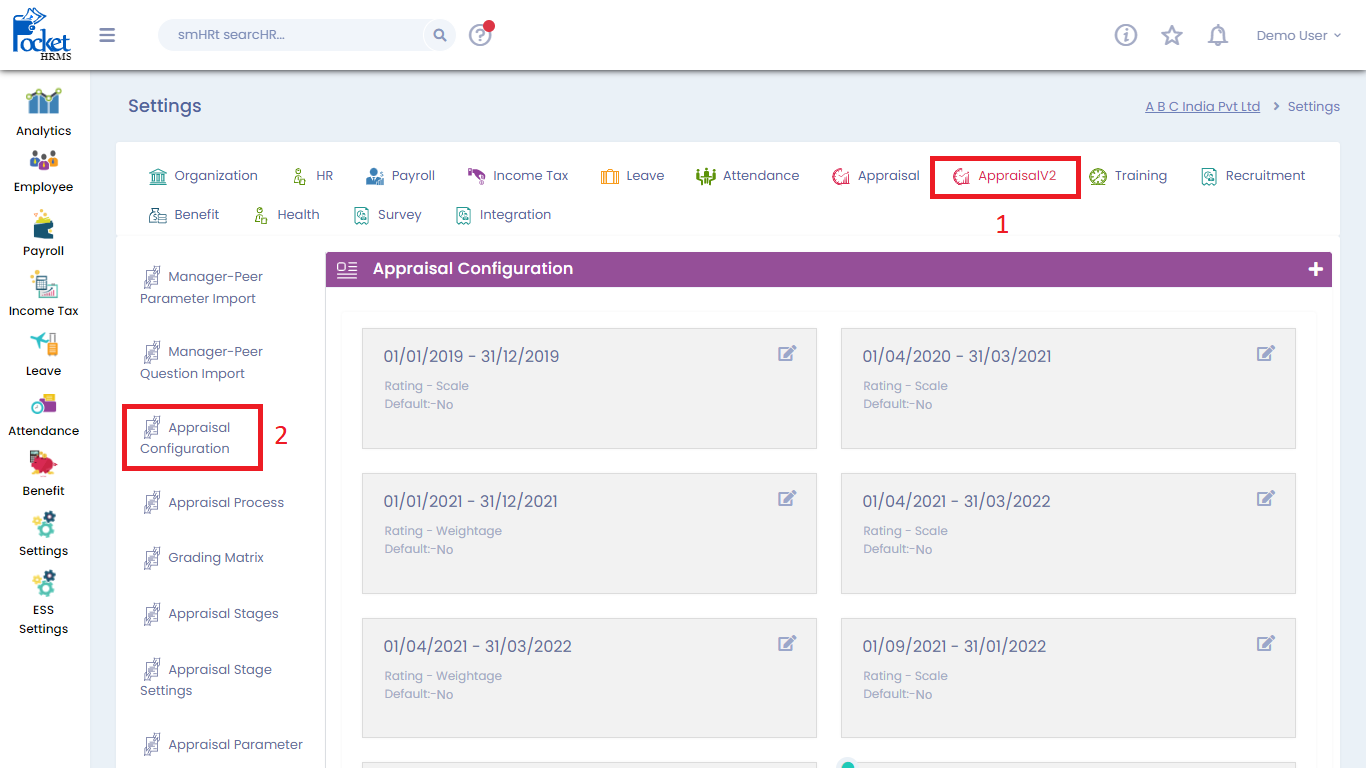The image size is (1366, 768).
Task: Open the help question mark icon
Action: [x=480, y=35]
